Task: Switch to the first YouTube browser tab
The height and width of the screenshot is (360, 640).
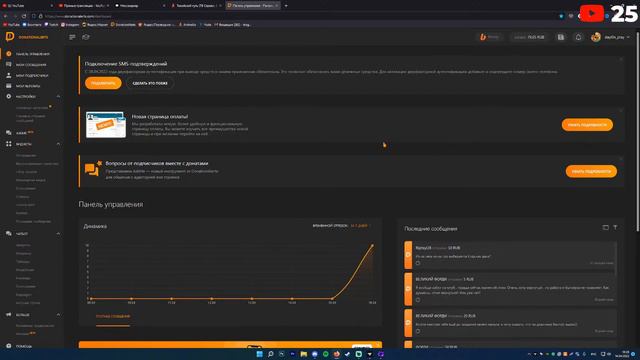Action: 27,6
